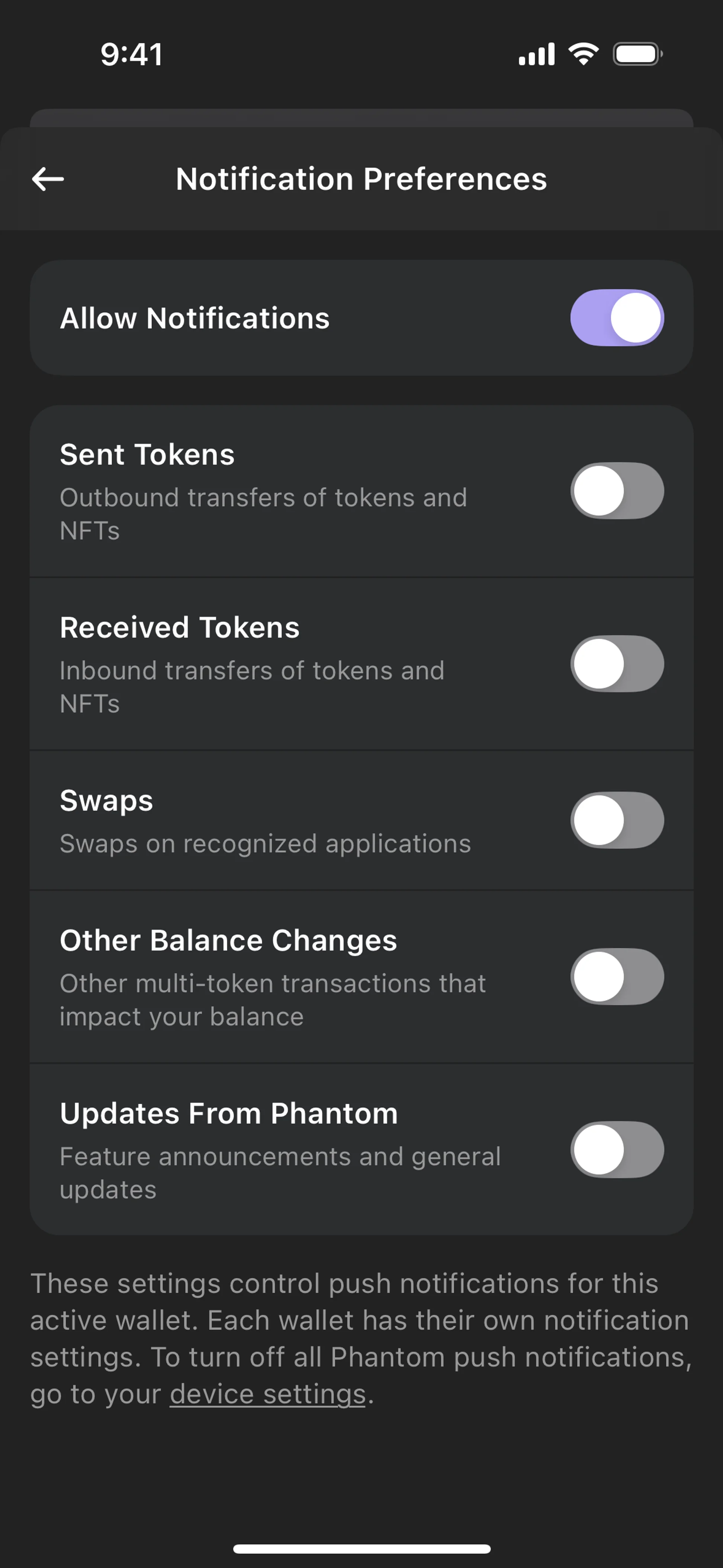Tap the Allow Notifications label
The image size is (723, 1568).
click(195, 318)
